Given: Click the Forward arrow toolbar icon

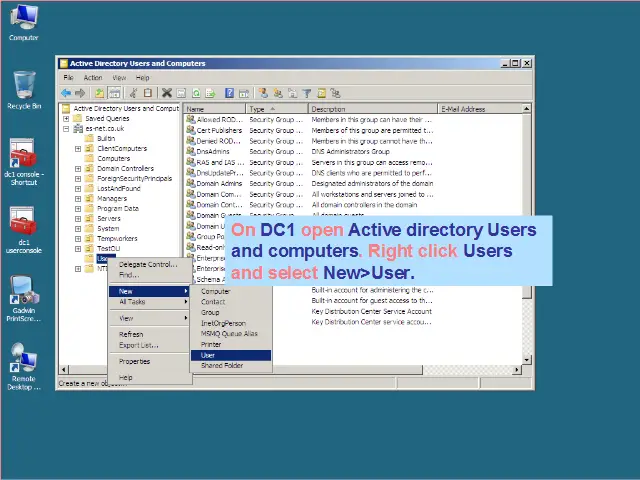Looking at the screenshot, I should pyautogui.click(x=80, y=93).
